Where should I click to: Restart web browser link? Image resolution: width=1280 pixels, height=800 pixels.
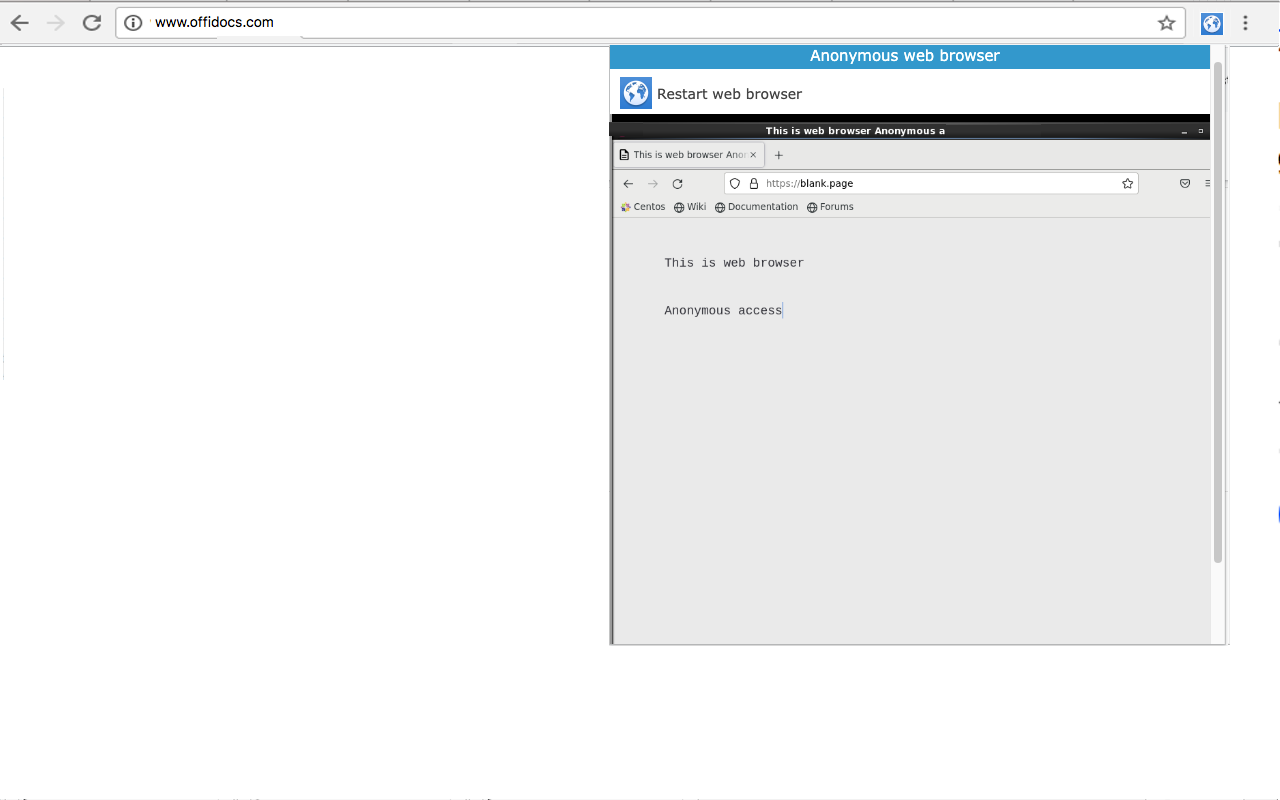(729, 94)
